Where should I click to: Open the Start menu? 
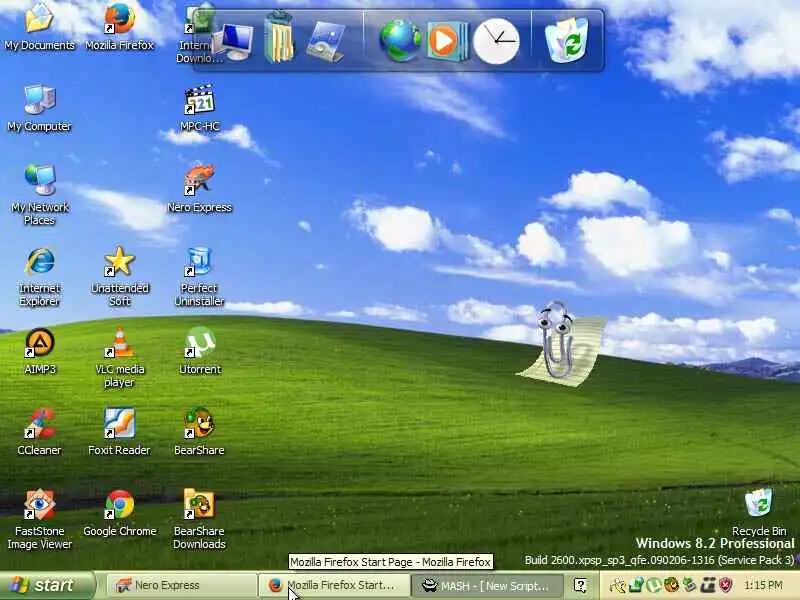pos(47,585)
